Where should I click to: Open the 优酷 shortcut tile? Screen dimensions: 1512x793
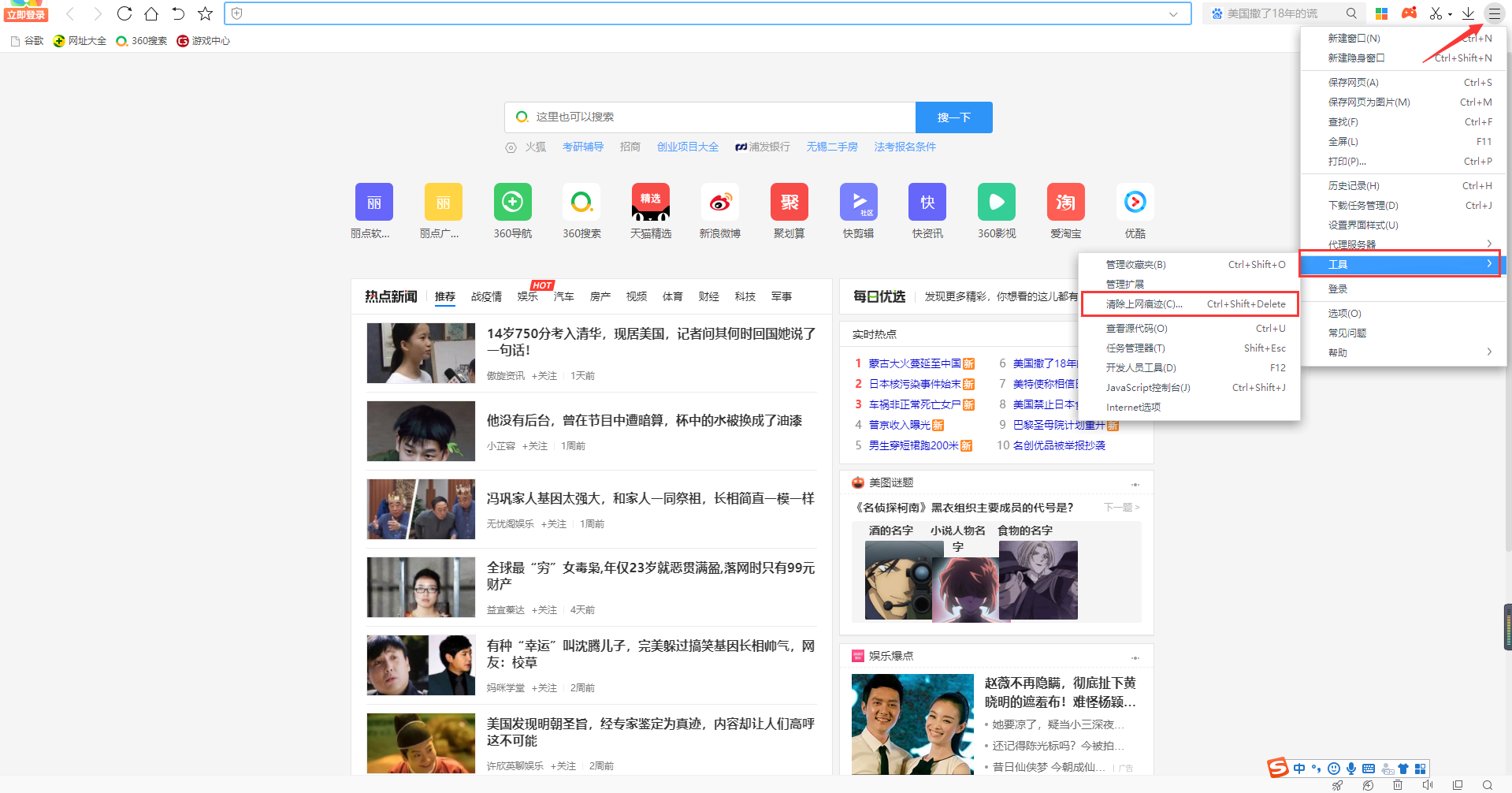[x=1135, y=210]
